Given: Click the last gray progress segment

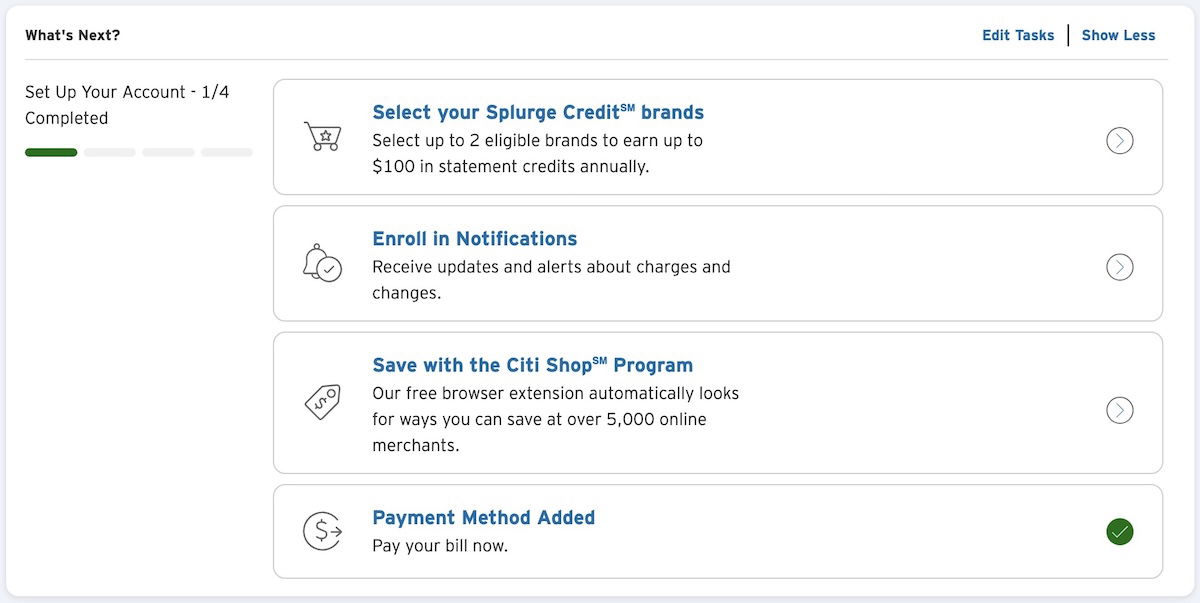Looking at the screenshot, I should tap(227, 152).
